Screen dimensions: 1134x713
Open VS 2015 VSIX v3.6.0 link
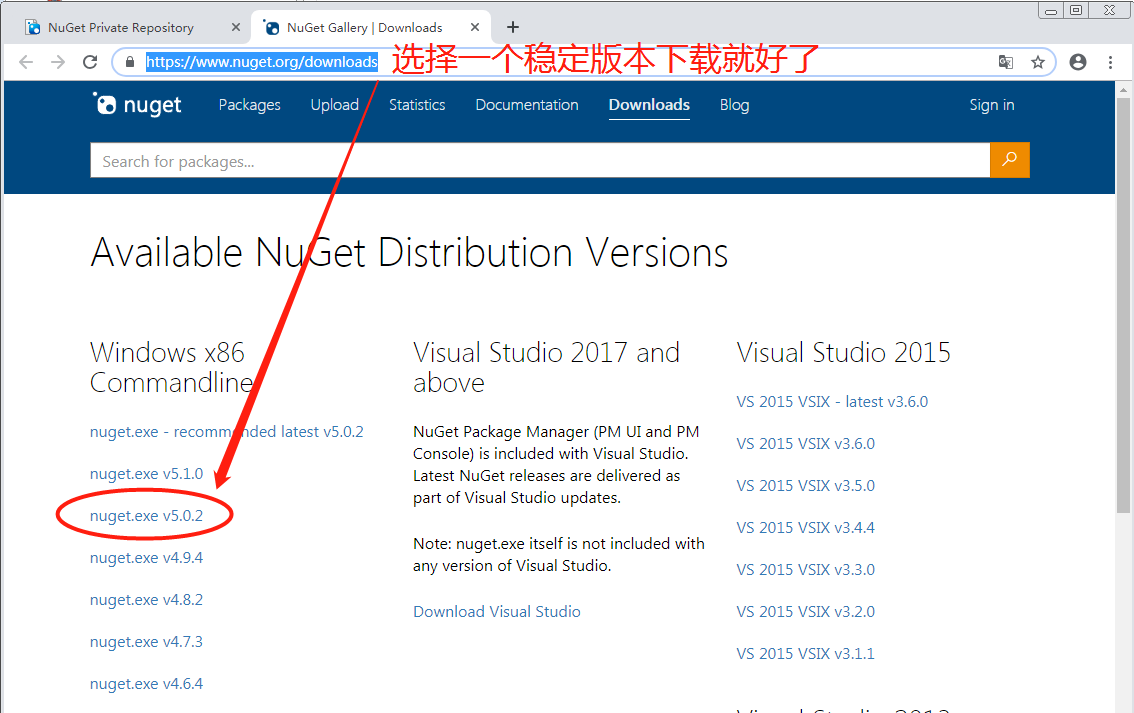pyautogui.click(x=806, y=443)
